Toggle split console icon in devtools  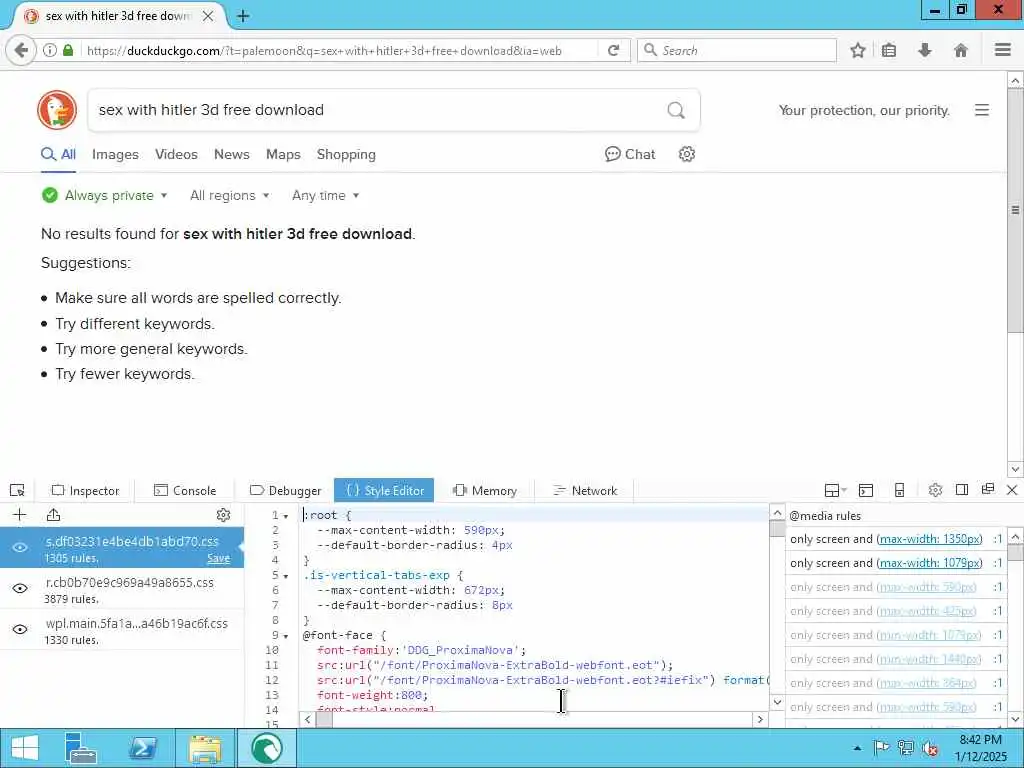click(x=866, y=490)
